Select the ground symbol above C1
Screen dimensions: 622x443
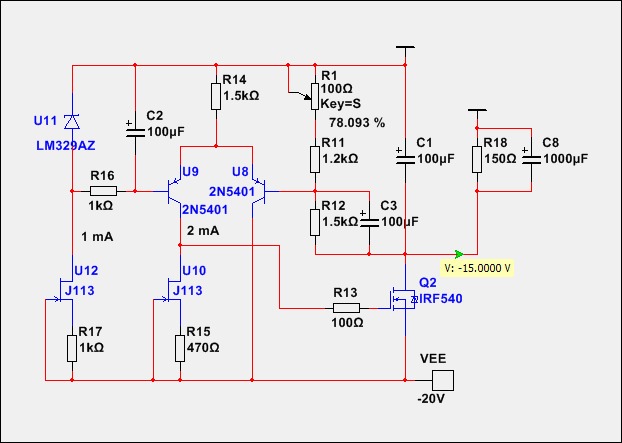point(405,49)
